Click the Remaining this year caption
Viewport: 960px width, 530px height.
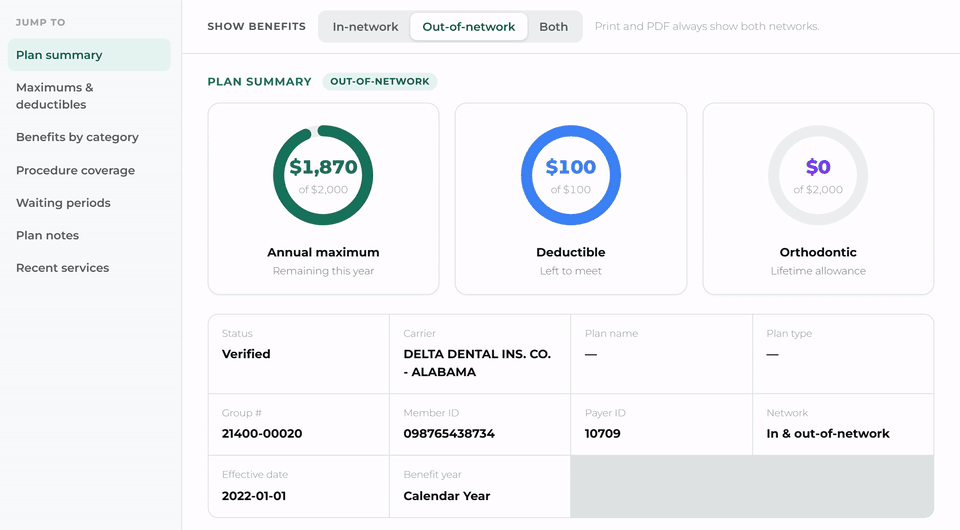pyautogui.click(x=323, y=271)
